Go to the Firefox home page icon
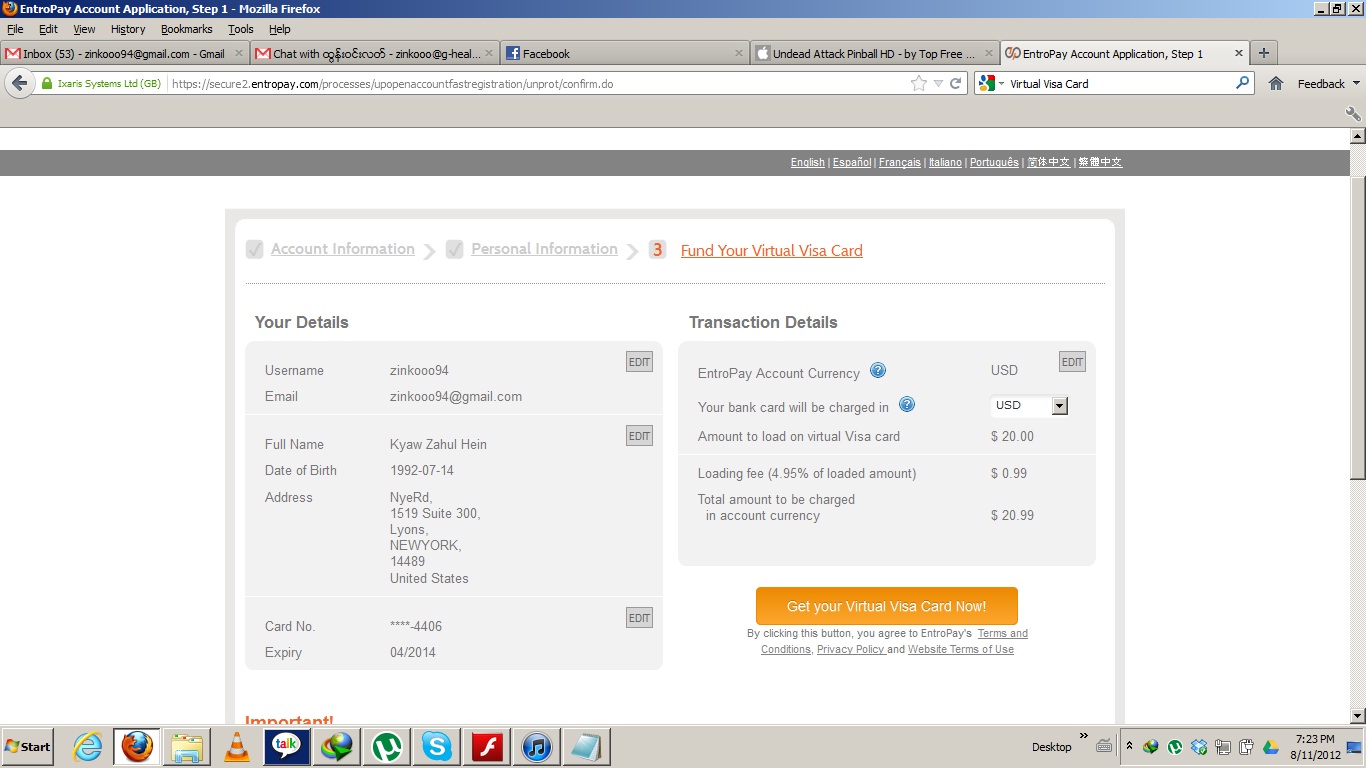 1276,84
